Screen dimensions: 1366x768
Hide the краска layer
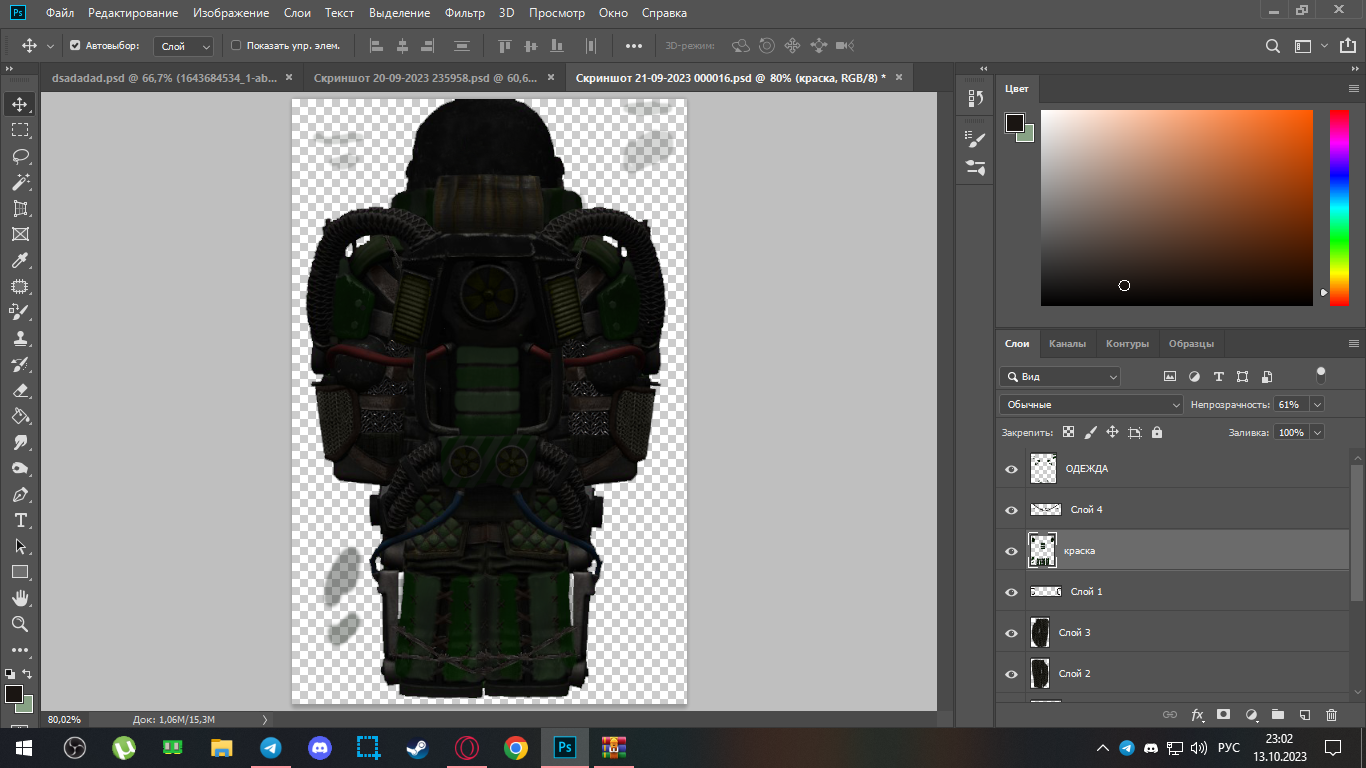(1011, 551)
